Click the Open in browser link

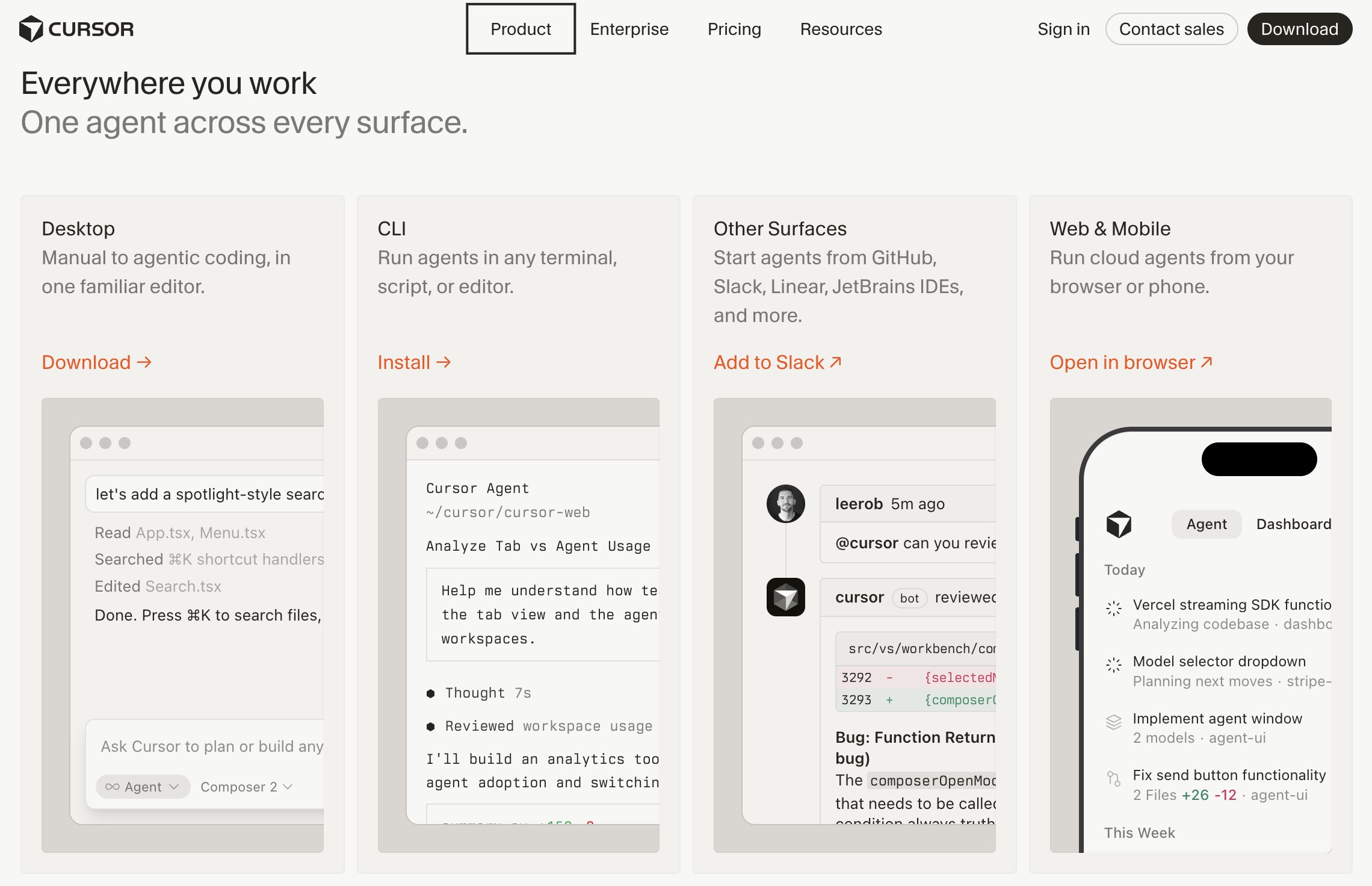click(1130, 362)
